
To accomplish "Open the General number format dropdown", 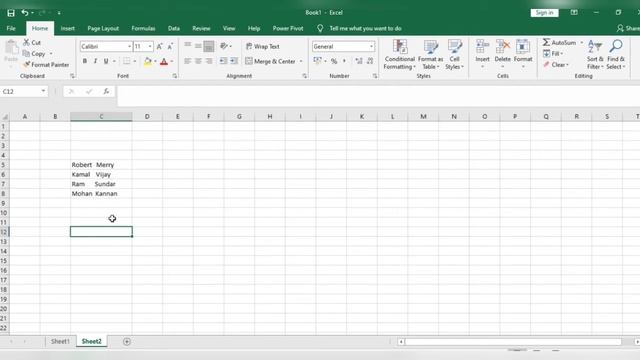I will (x=371, y=47).
